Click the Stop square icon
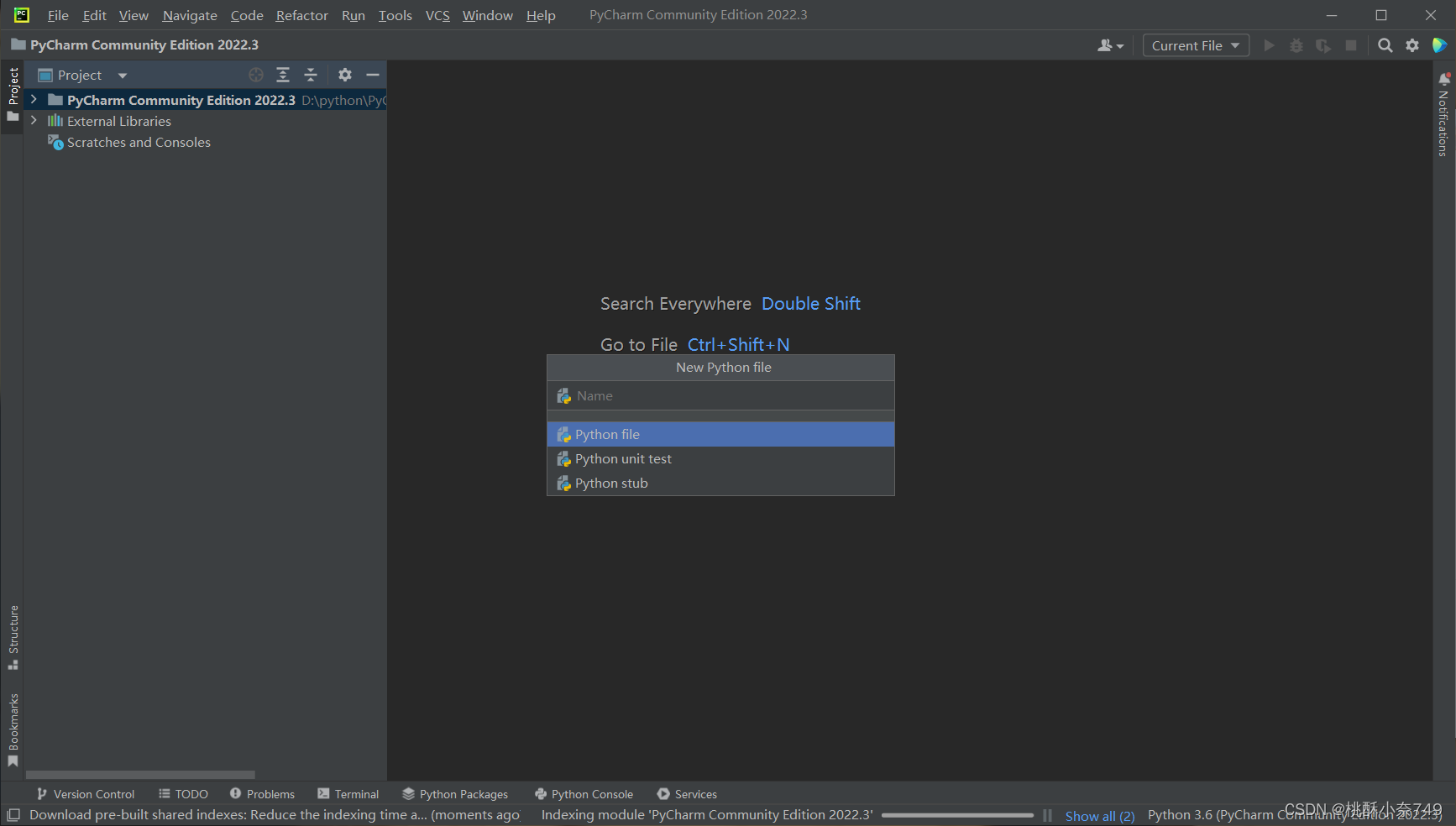 click(x=1351, y=45)
